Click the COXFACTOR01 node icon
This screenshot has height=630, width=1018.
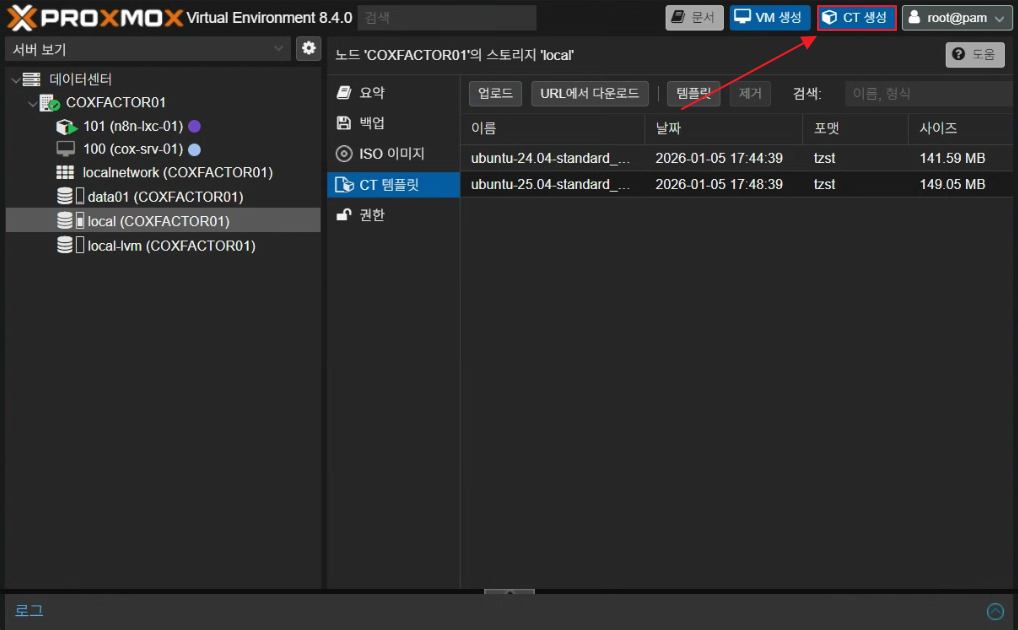coord(49,103)
